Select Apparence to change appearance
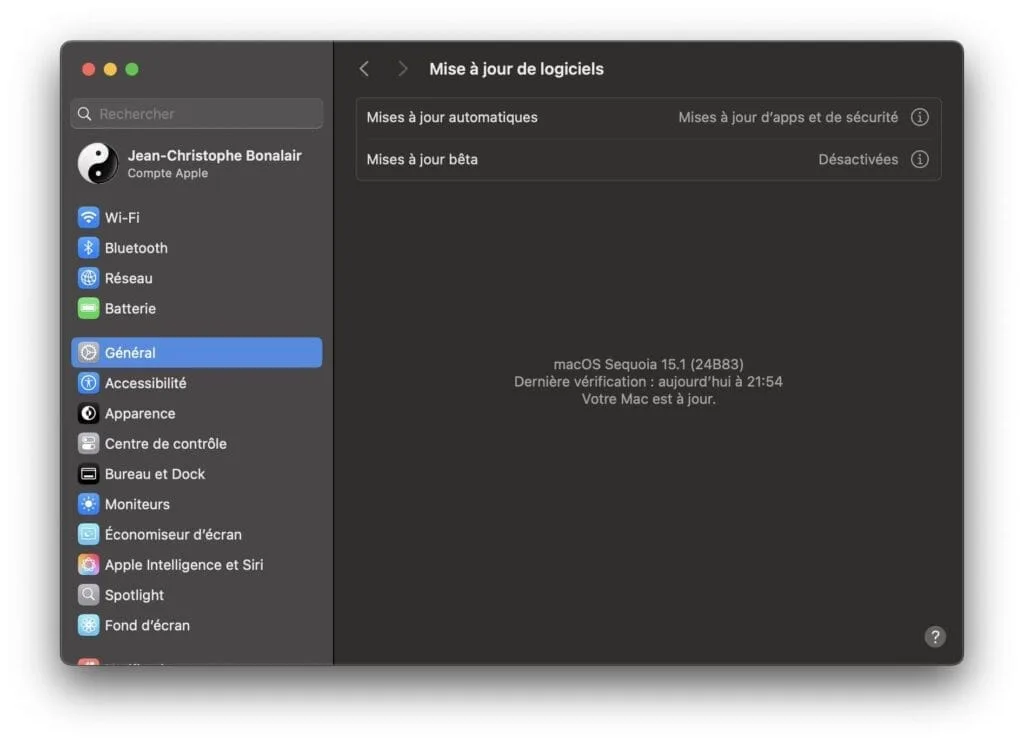 tap(140, 413)
